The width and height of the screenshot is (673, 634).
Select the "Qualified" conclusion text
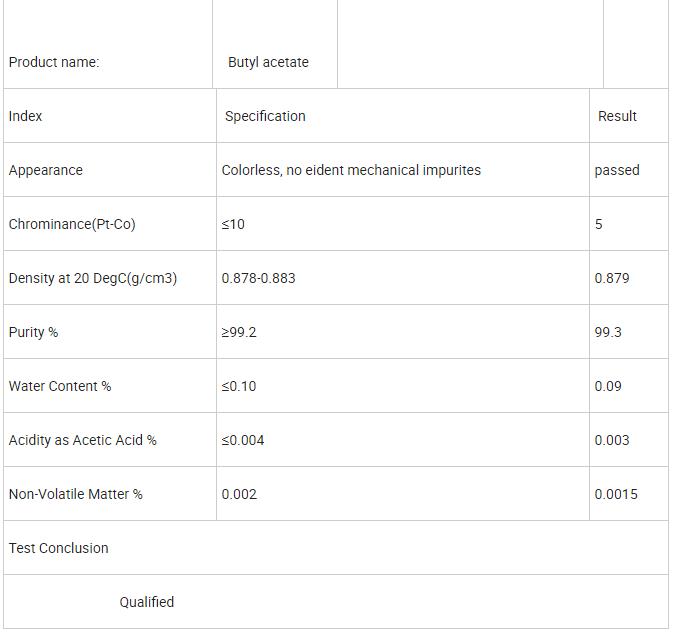147,602
